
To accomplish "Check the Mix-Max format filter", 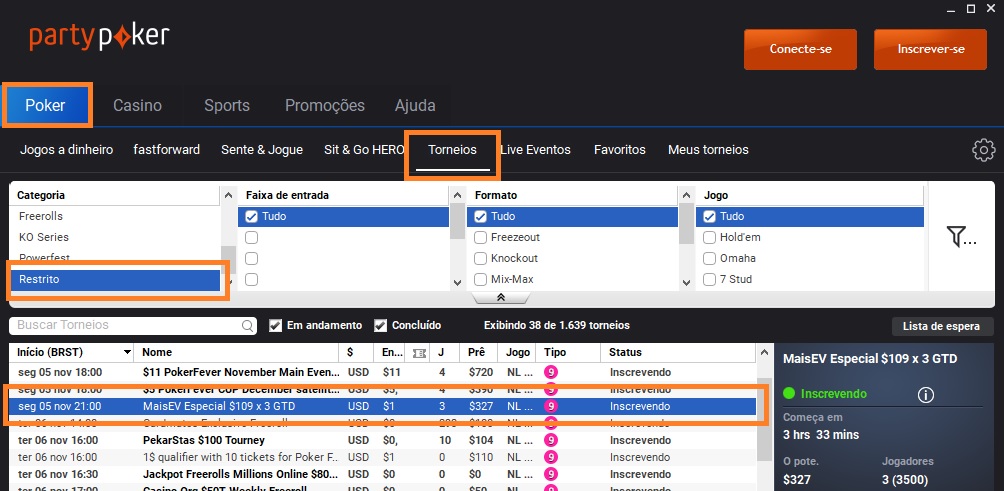I will (480, 280).
